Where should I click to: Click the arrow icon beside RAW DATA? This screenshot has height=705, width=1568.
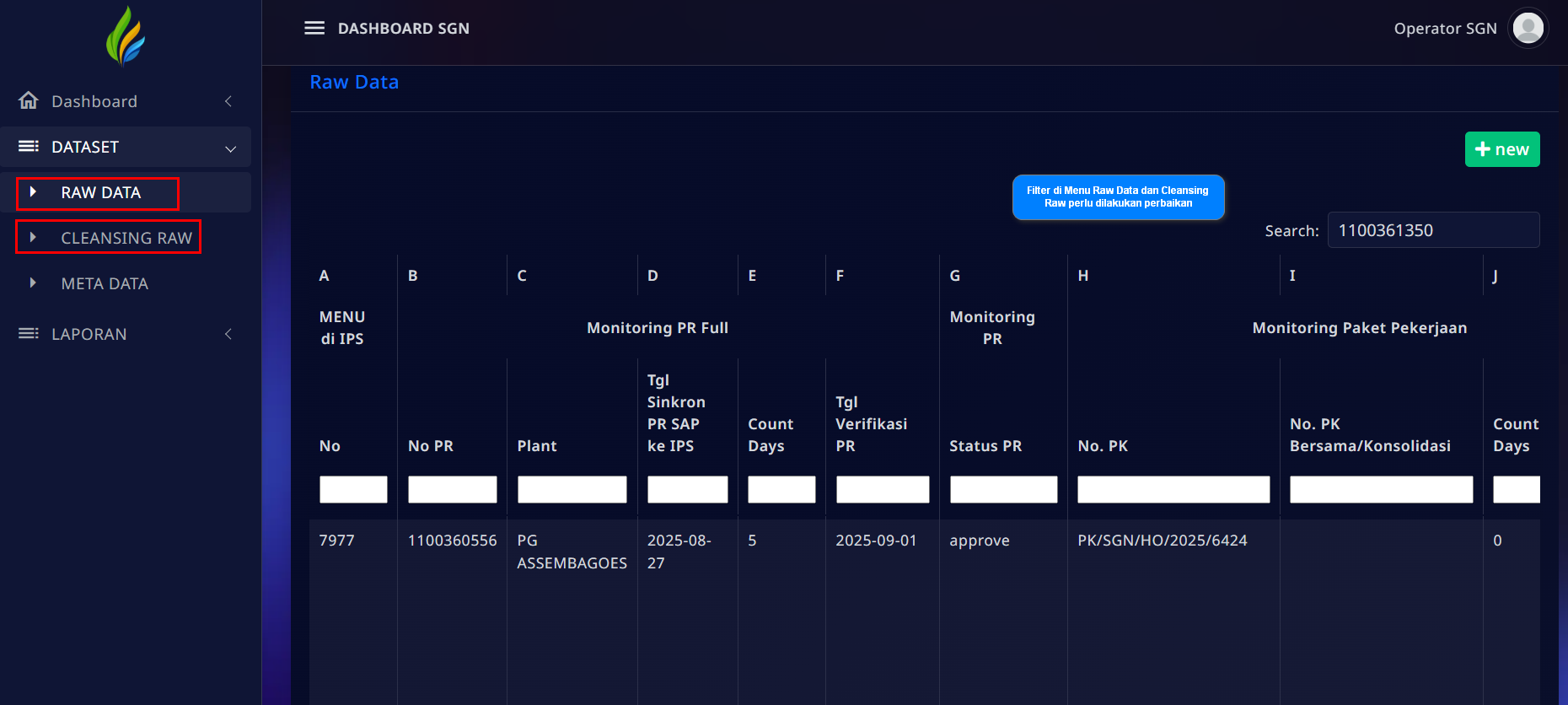pos(33,192)
